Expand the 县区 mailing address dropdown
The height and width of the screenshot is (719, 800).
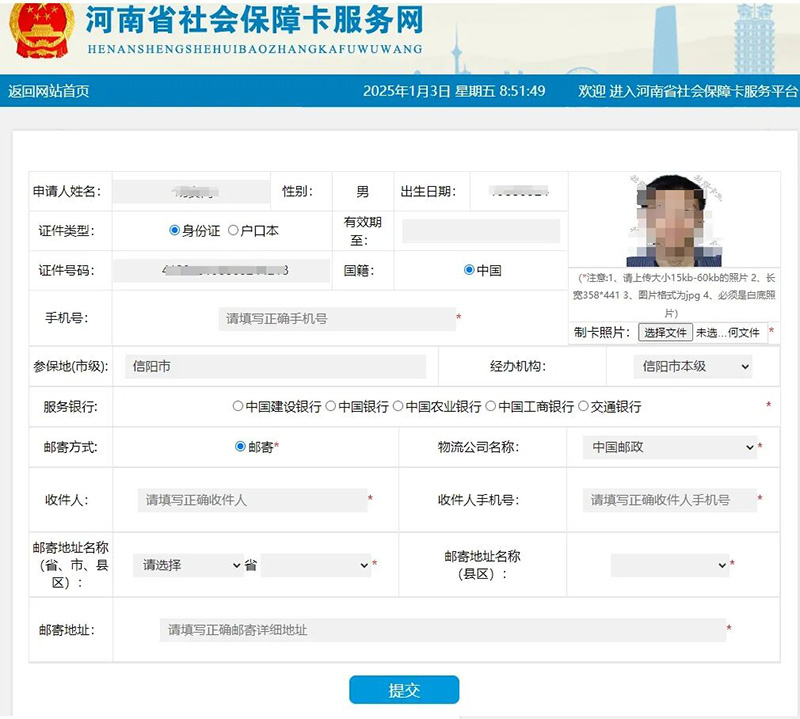[x=670, y=565]
